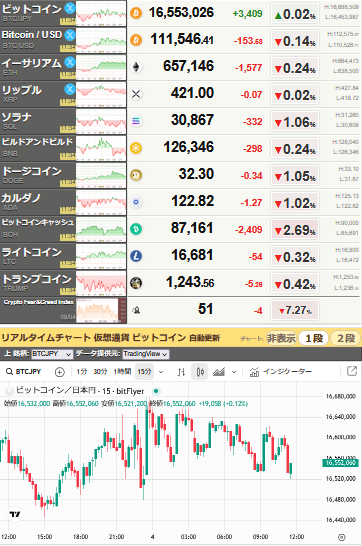Click the Ethereum diamond coin icon
The height and width of the screenshot is (546, 362).
coord(136,67)
